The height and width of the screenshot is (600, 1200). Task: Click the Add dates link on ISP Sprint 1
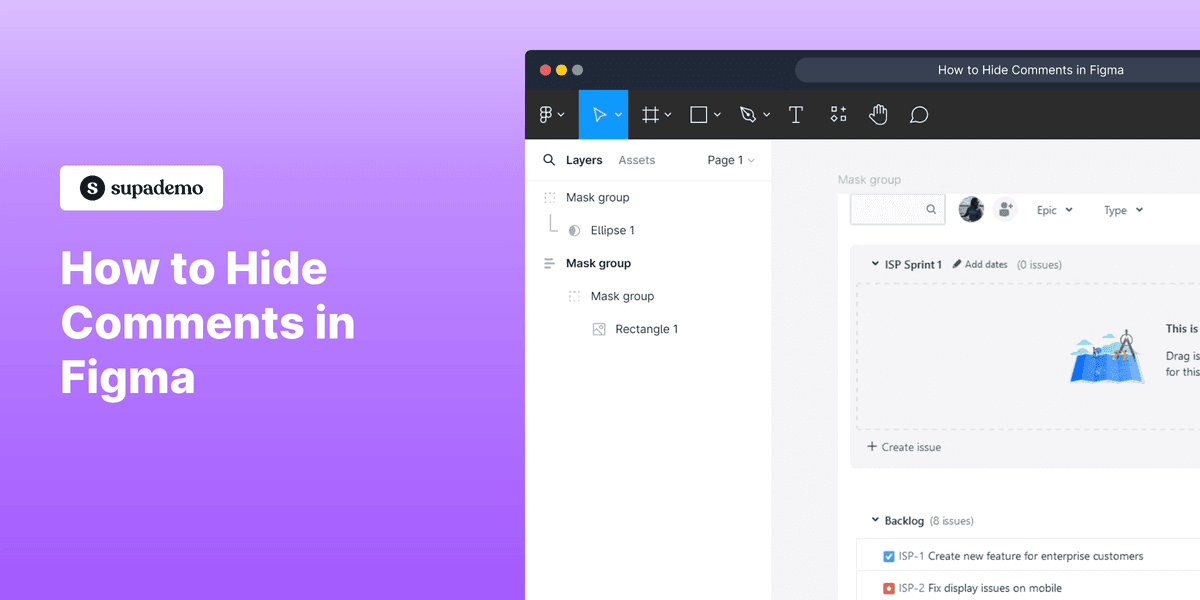pos(981,264)
